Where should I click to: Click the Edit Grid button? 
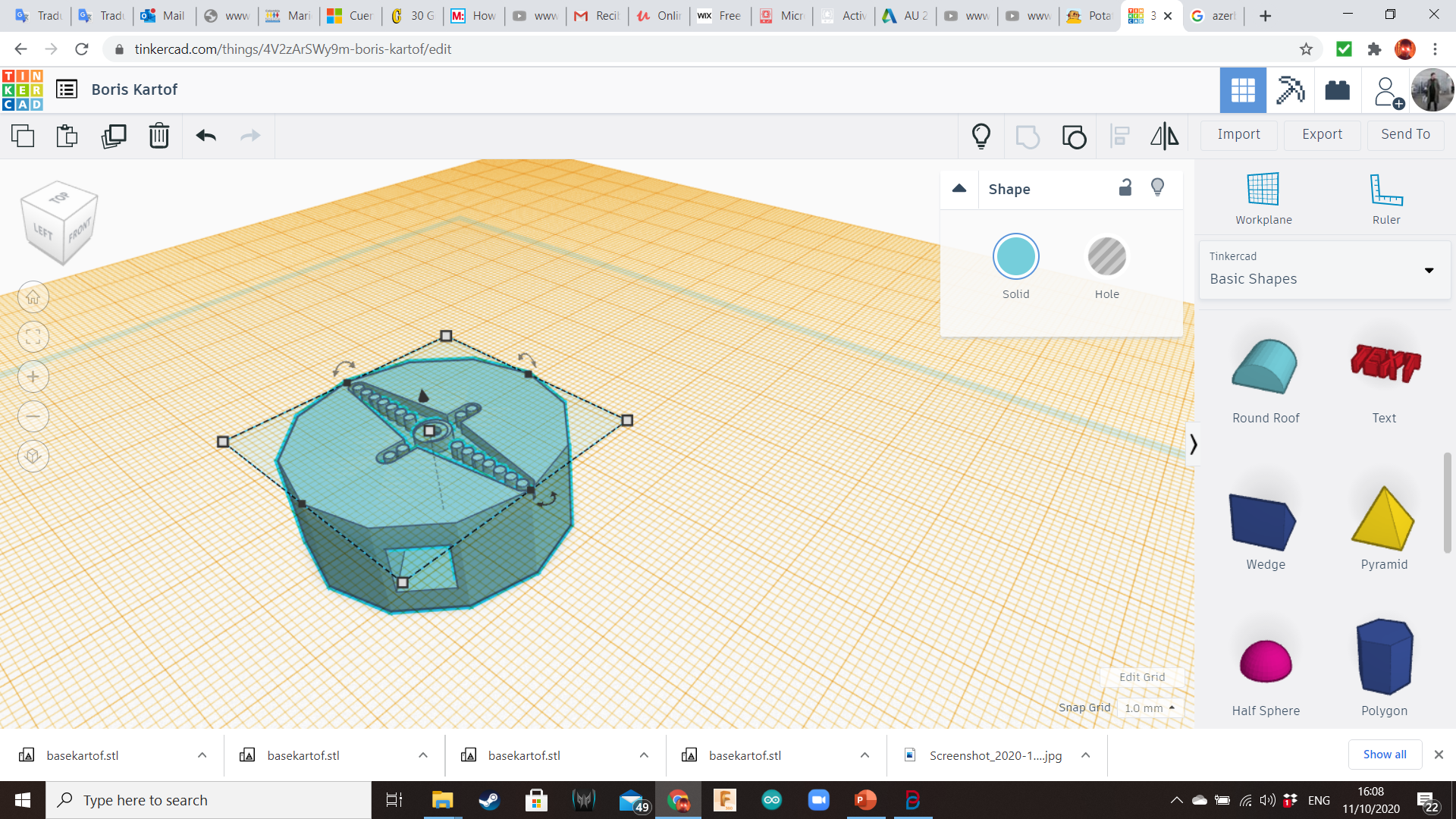[x=1141, y=677]
